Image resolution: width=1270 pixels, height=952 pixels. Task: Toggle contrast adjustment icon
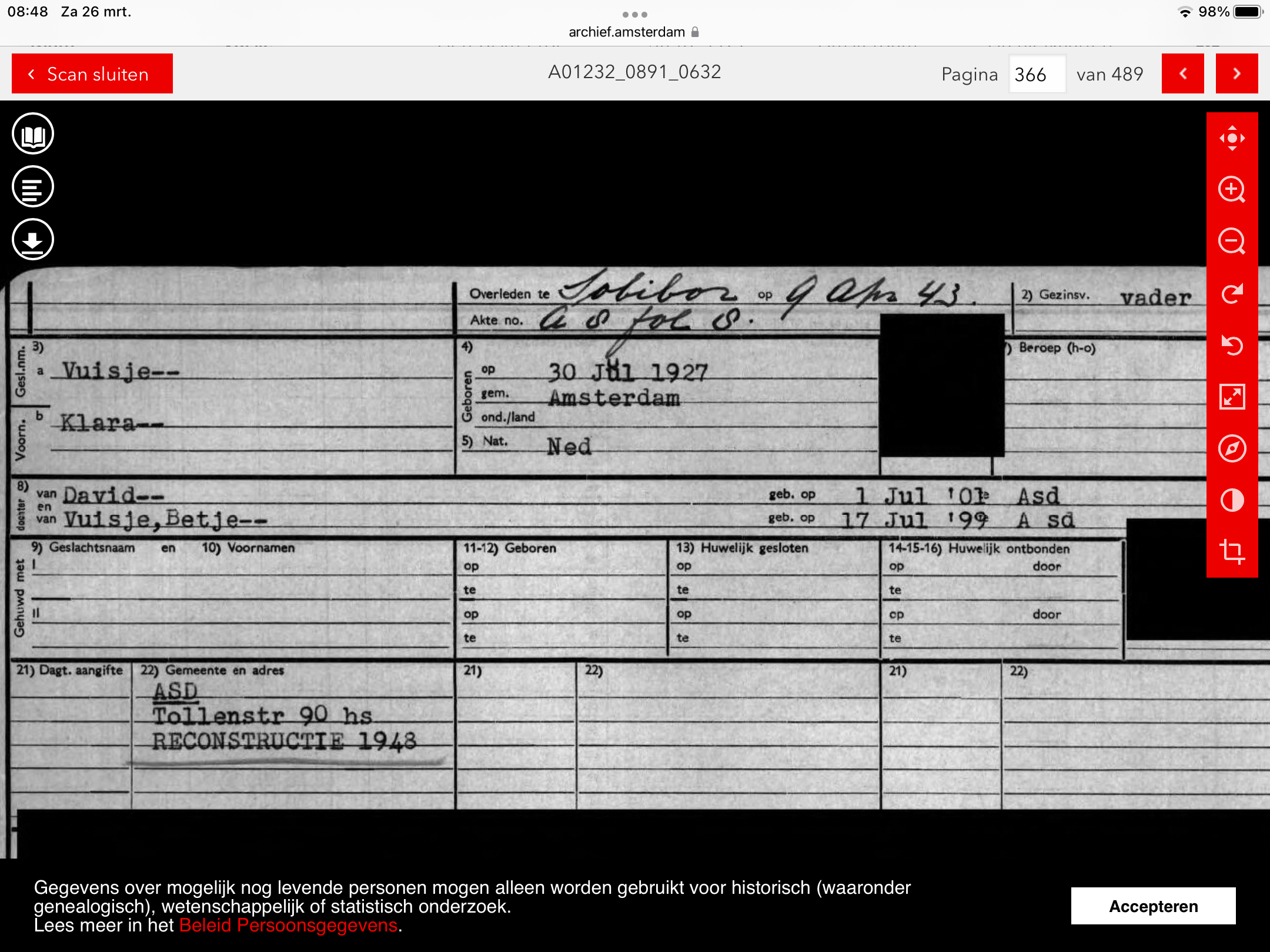click(x=1232, y=500)
